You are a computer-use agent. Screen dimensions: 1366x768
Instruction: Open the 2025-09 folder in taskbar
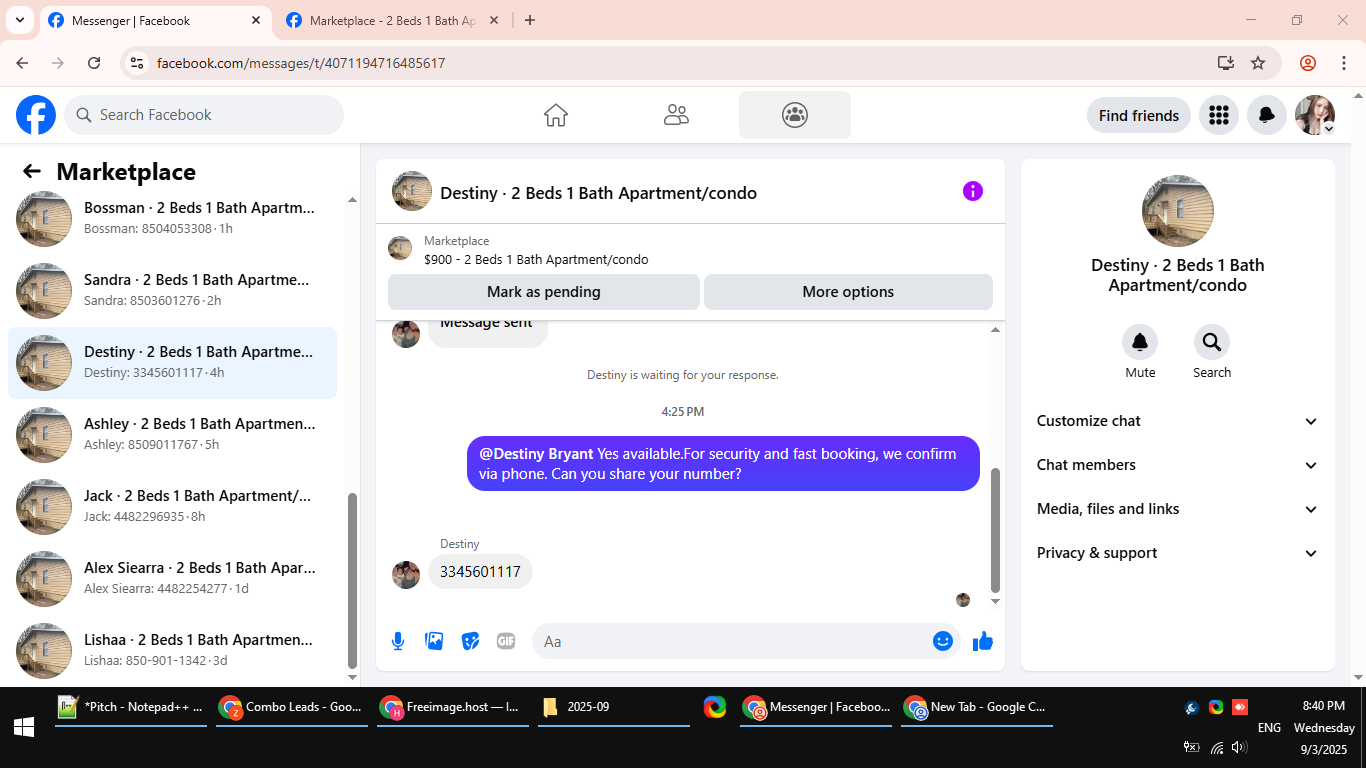(x=614, y=707)
